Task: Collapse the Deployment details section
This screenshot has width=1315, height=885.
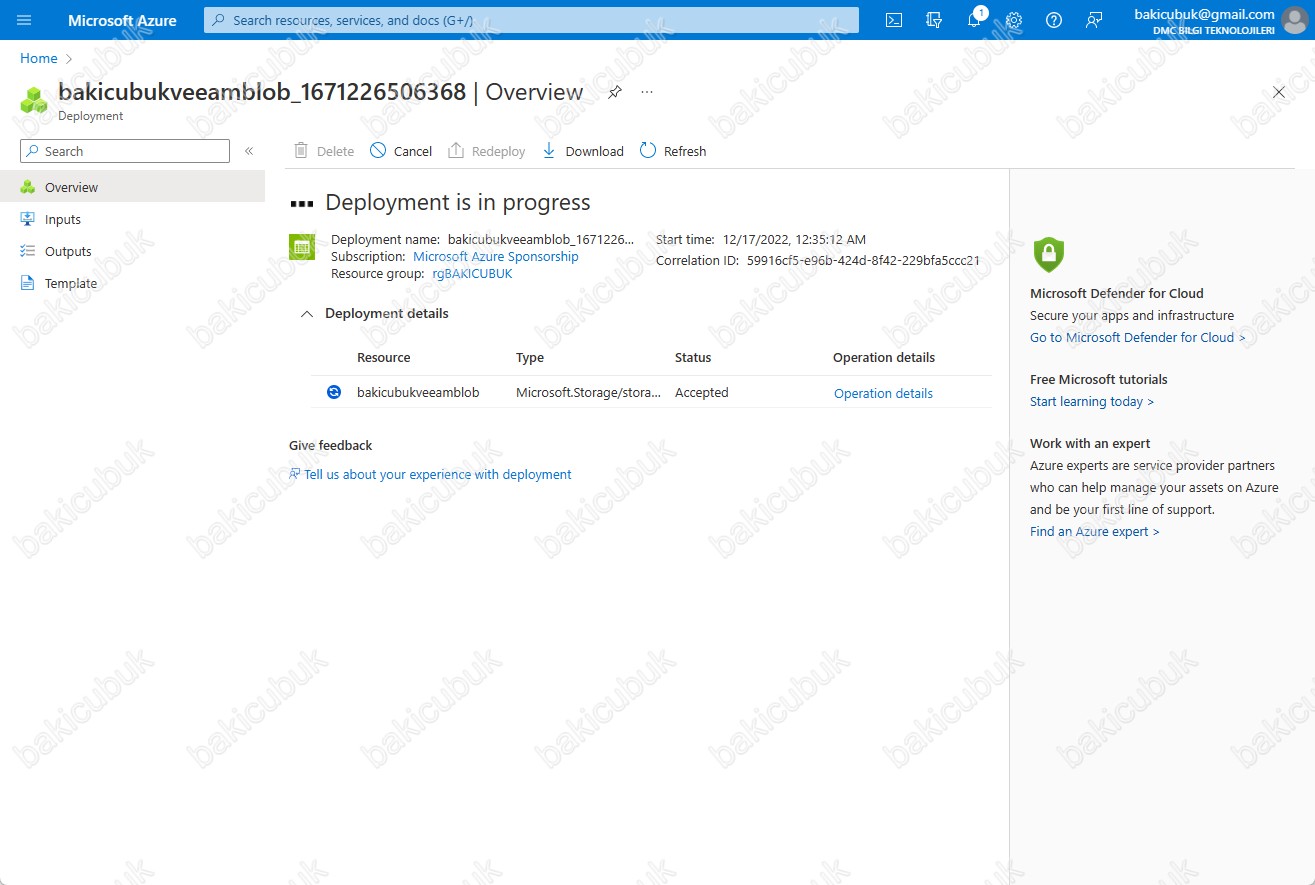Action: (x=307, y=314)
